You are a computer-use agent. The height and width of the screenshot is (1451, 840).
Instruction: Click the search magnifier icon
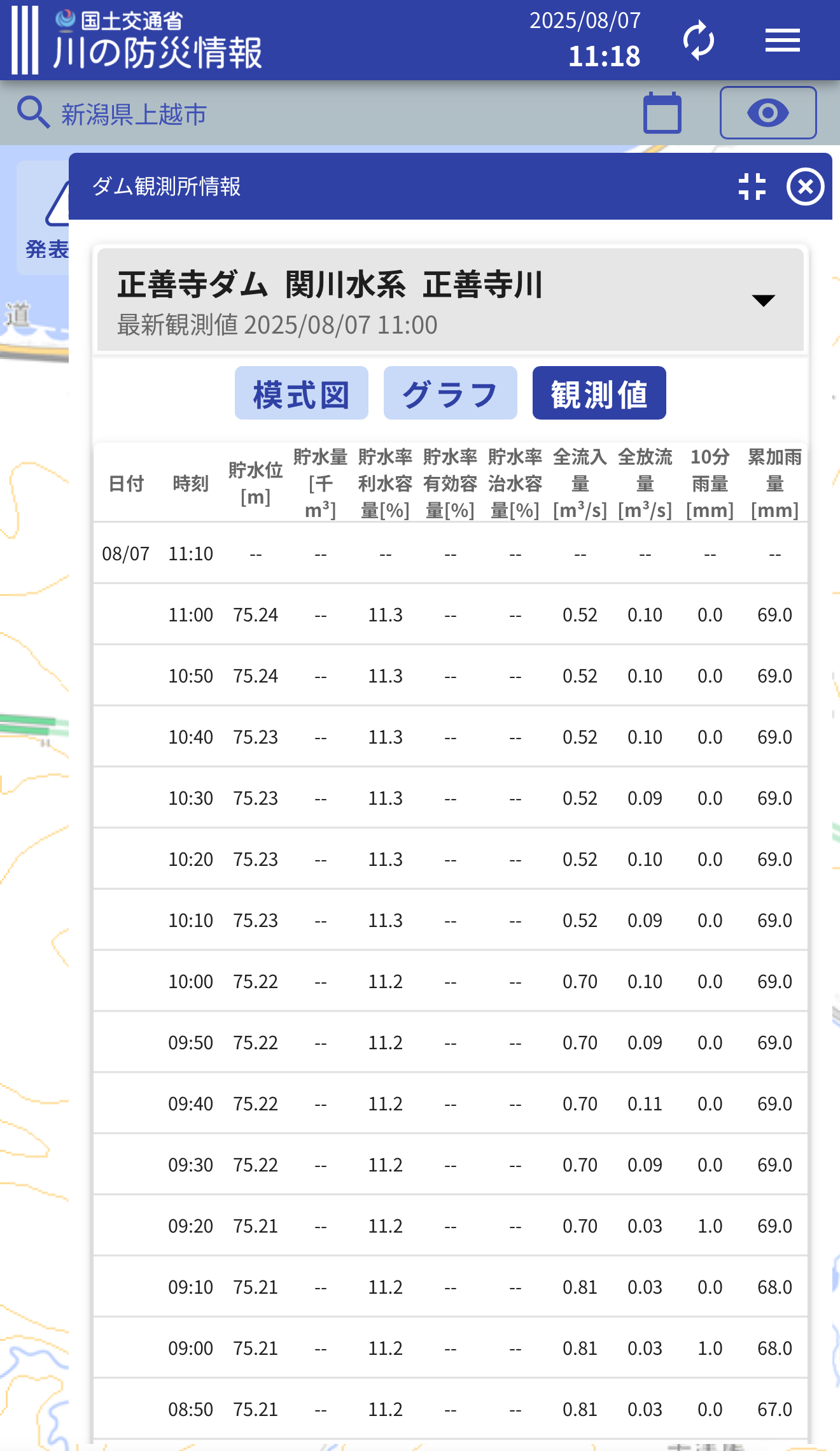33,113
